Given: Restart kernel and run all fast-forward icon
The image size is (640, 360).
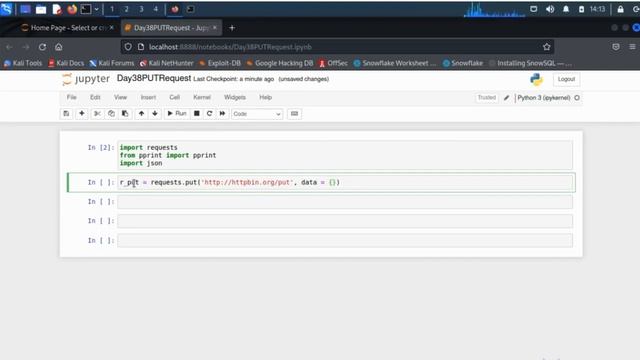Looking at the screenshot, I should (222, 113).
